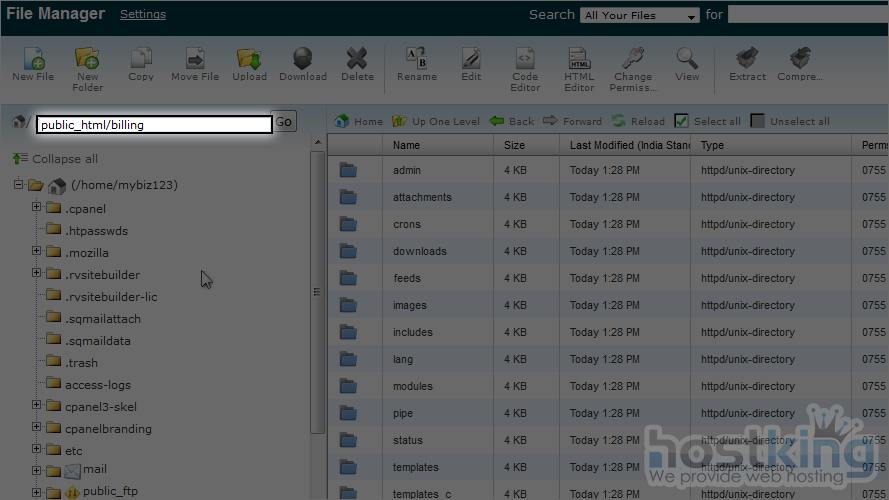Sort files by Size column header
Screen dimensions: 889x500
pos(514,145)
